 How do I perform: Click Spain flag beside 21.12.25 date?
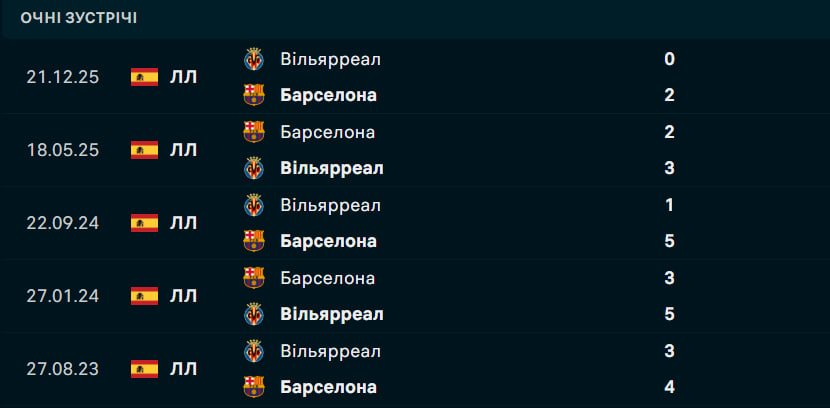coord(145,77)
